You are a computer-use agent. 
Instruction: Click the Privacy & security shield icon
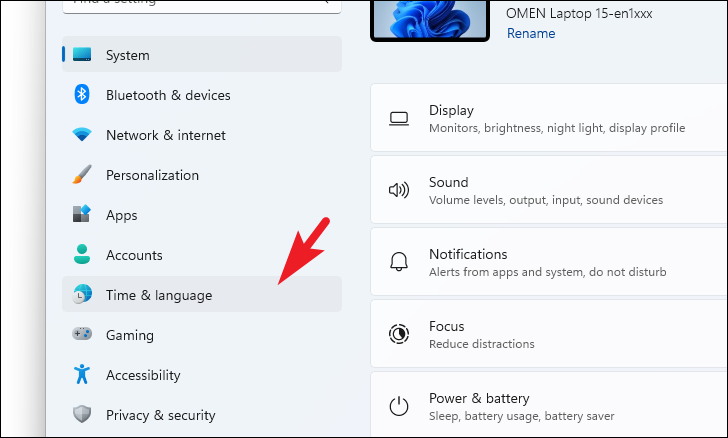(82, 414)
